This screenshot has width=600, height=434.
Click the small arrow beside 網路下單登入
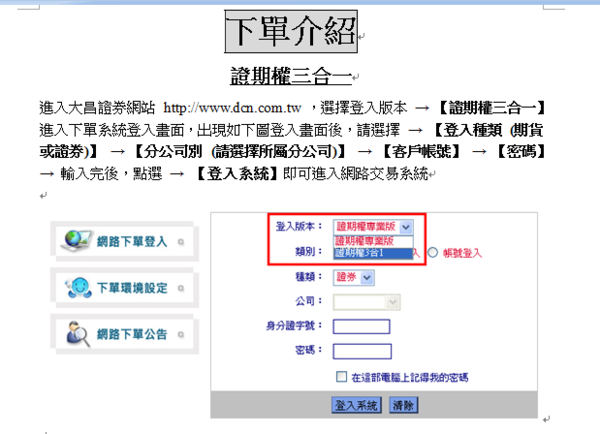pyautogui.click(x=180, y=241)
